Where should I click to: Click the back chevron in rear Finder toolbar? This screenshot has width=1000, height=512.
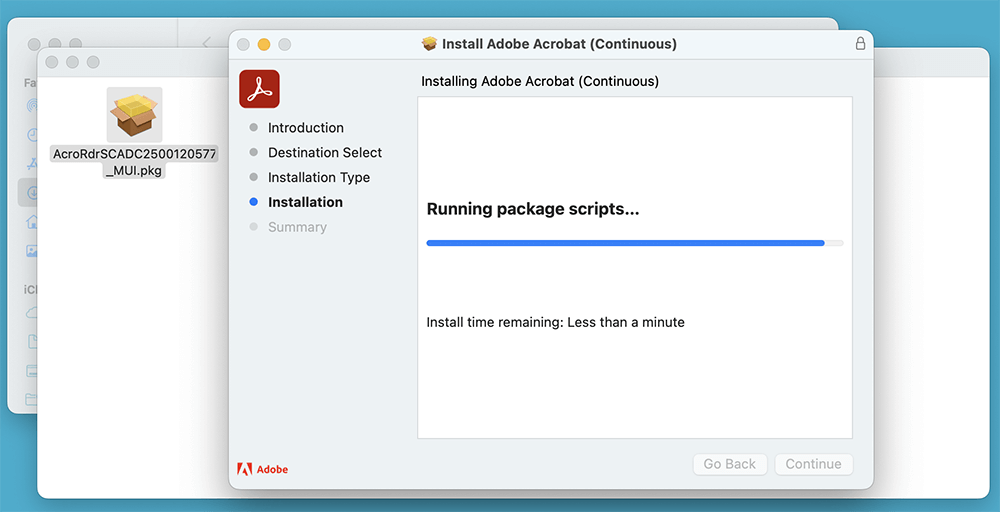click(205, 43)
